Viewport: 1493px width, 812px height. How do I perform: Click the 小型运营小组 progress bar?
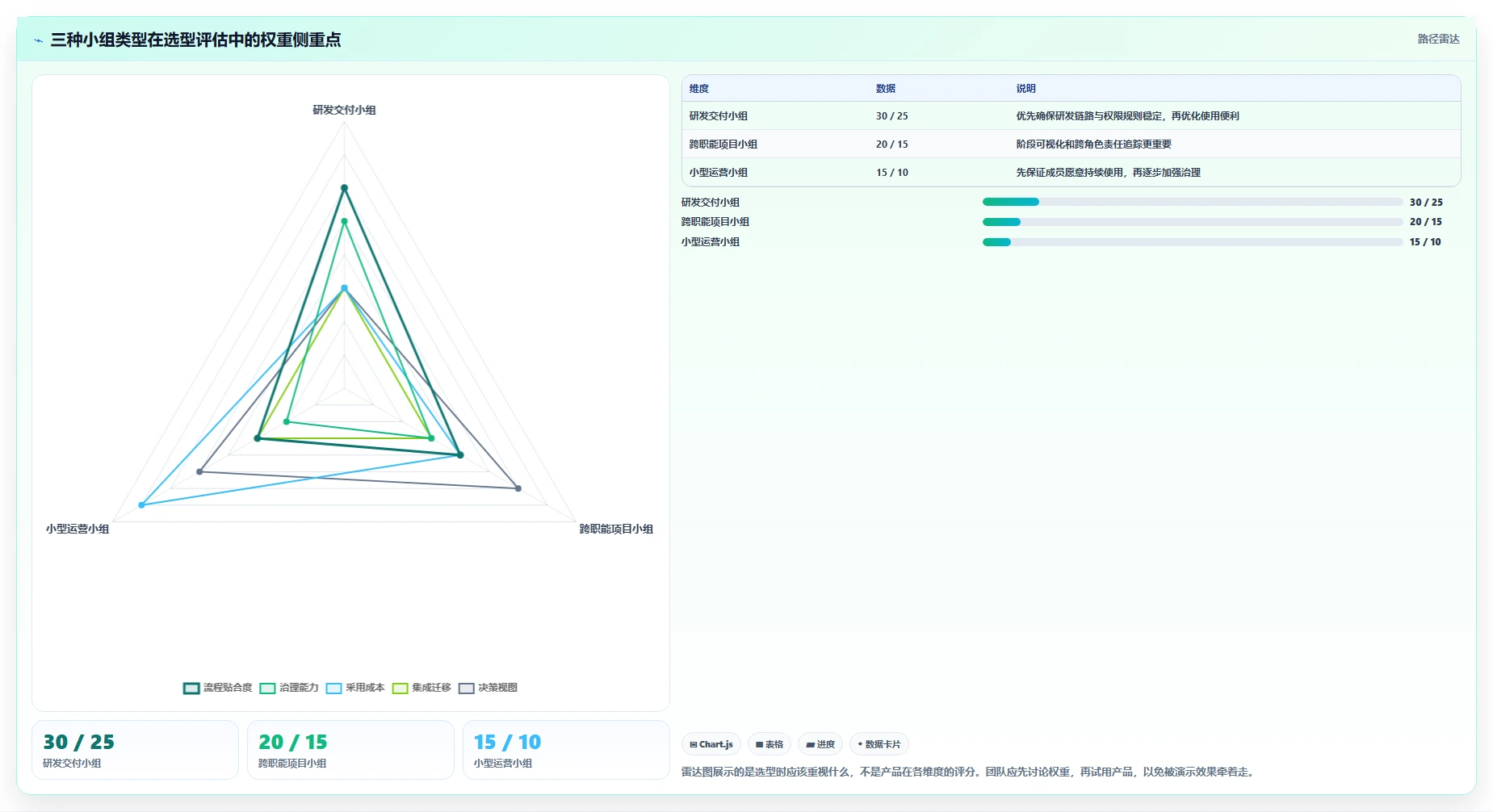[1193, 242]
